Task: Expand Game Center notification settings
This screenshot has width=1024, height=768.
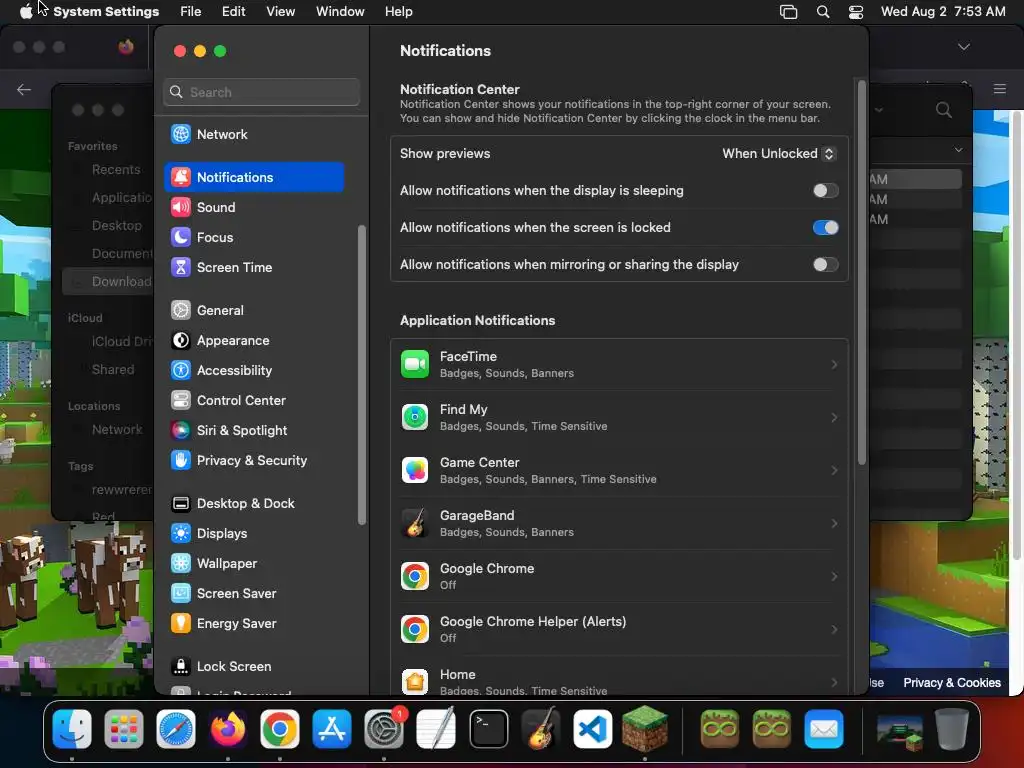Action: point(619,470)
